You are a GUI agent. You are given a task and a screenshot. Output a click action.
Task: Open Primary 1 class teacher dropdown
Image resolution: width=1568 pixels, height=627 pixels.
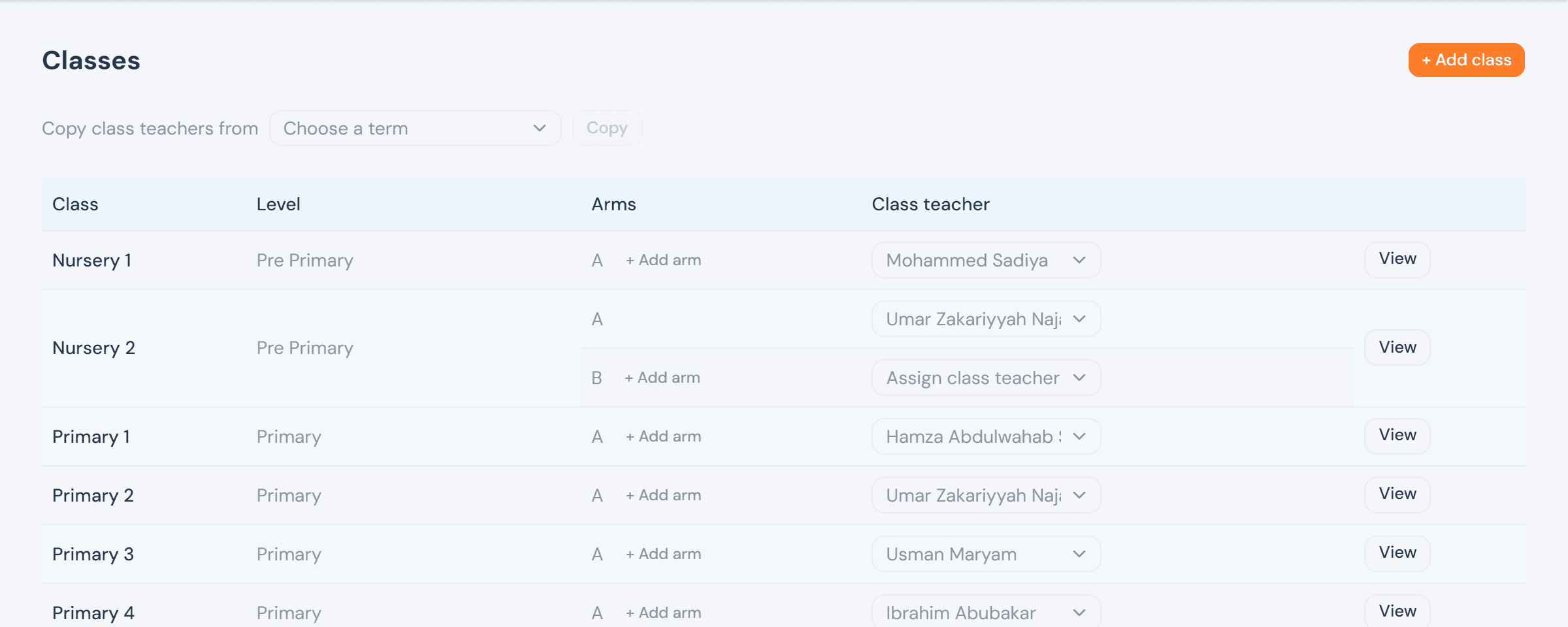pyautogui.click(x=986, y=436)
